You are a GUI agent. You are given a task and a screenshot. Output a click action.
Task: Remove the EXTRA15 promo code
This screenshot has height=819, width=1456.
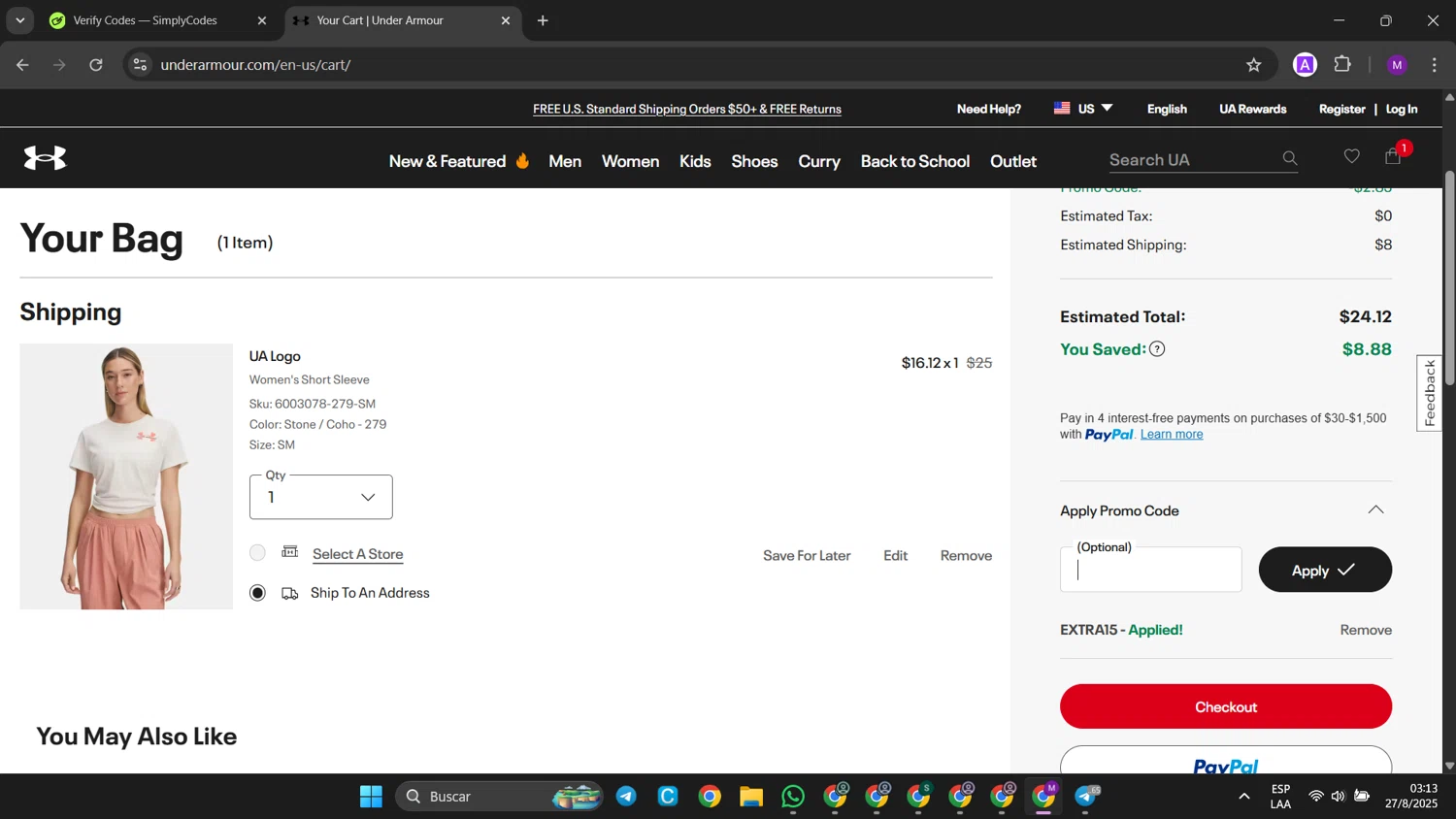(x=1366, y=630)
